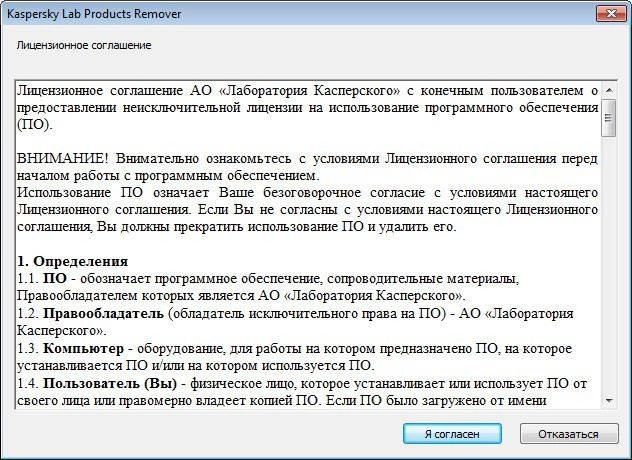Click the bold term "ПО" in item 1.1
The height and width of the screenshot is (460, 632).
pos(55,278)
